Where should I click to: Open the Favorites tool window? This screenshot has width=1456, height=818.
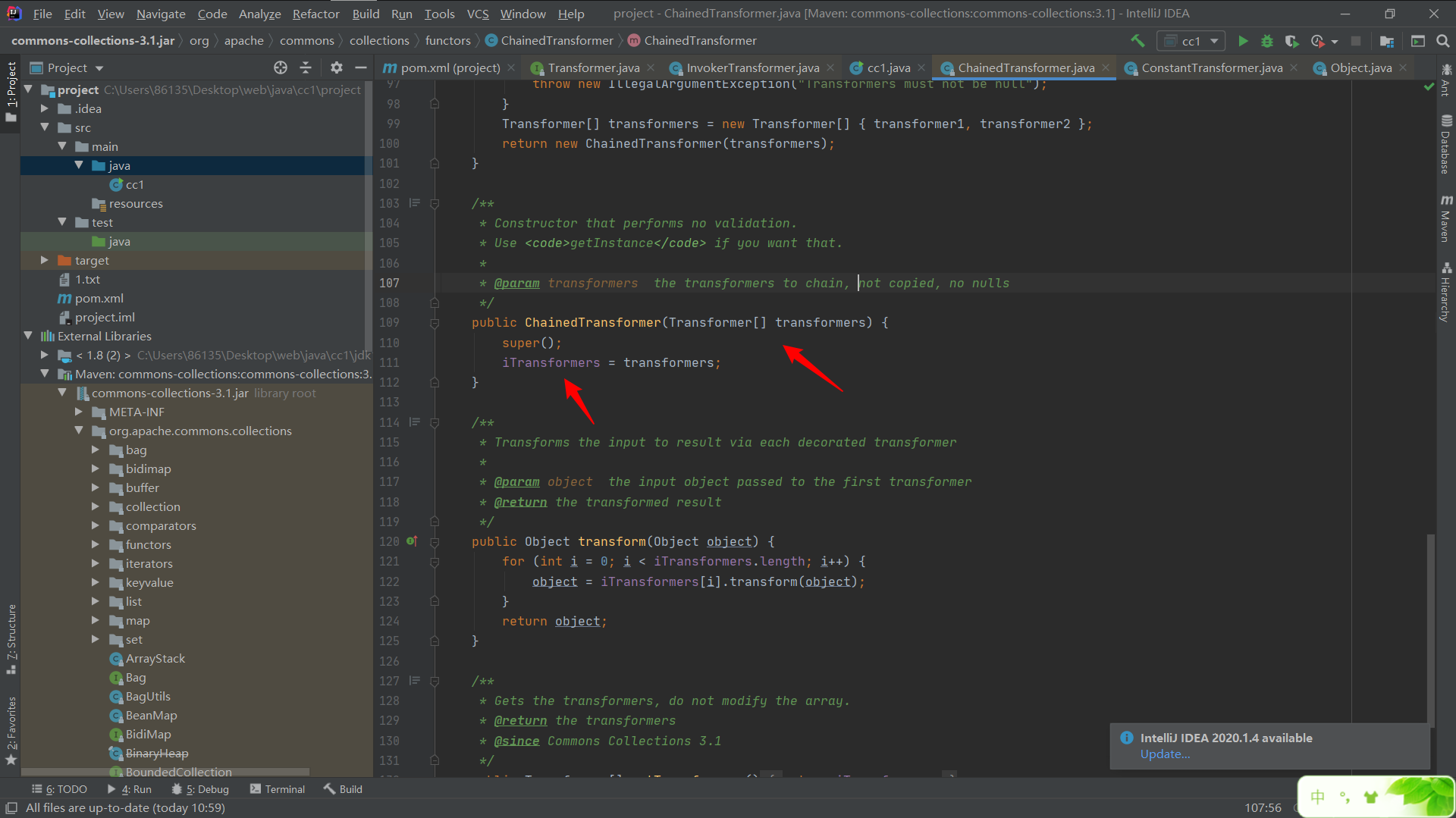11,731
